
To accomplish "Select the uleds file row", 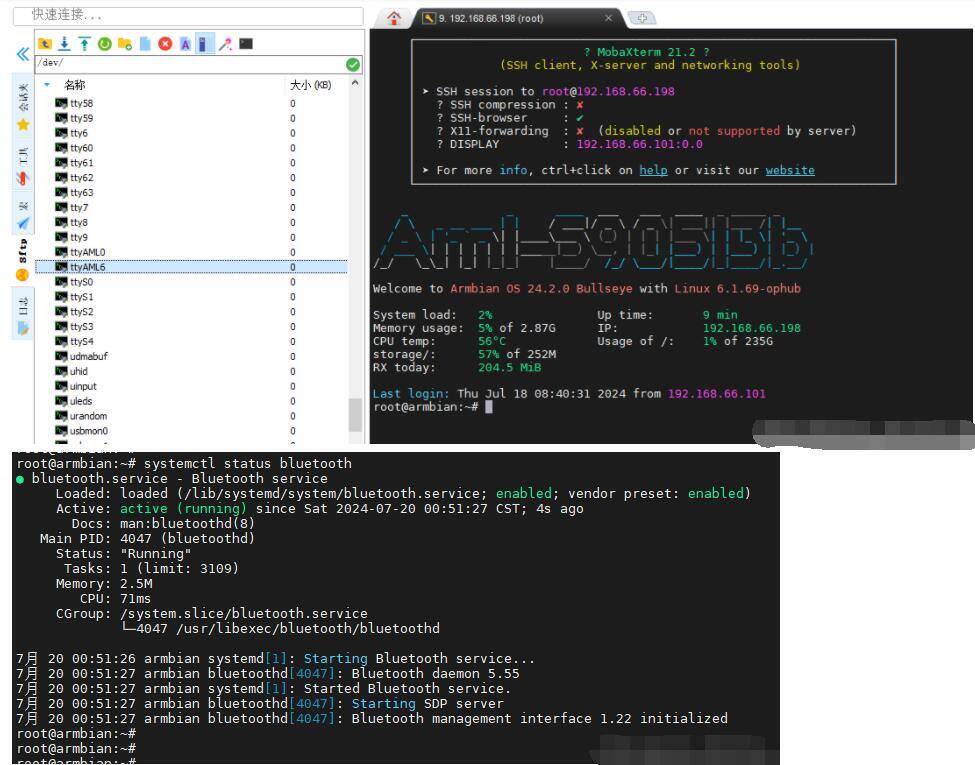I will click(x=192, y=402).
